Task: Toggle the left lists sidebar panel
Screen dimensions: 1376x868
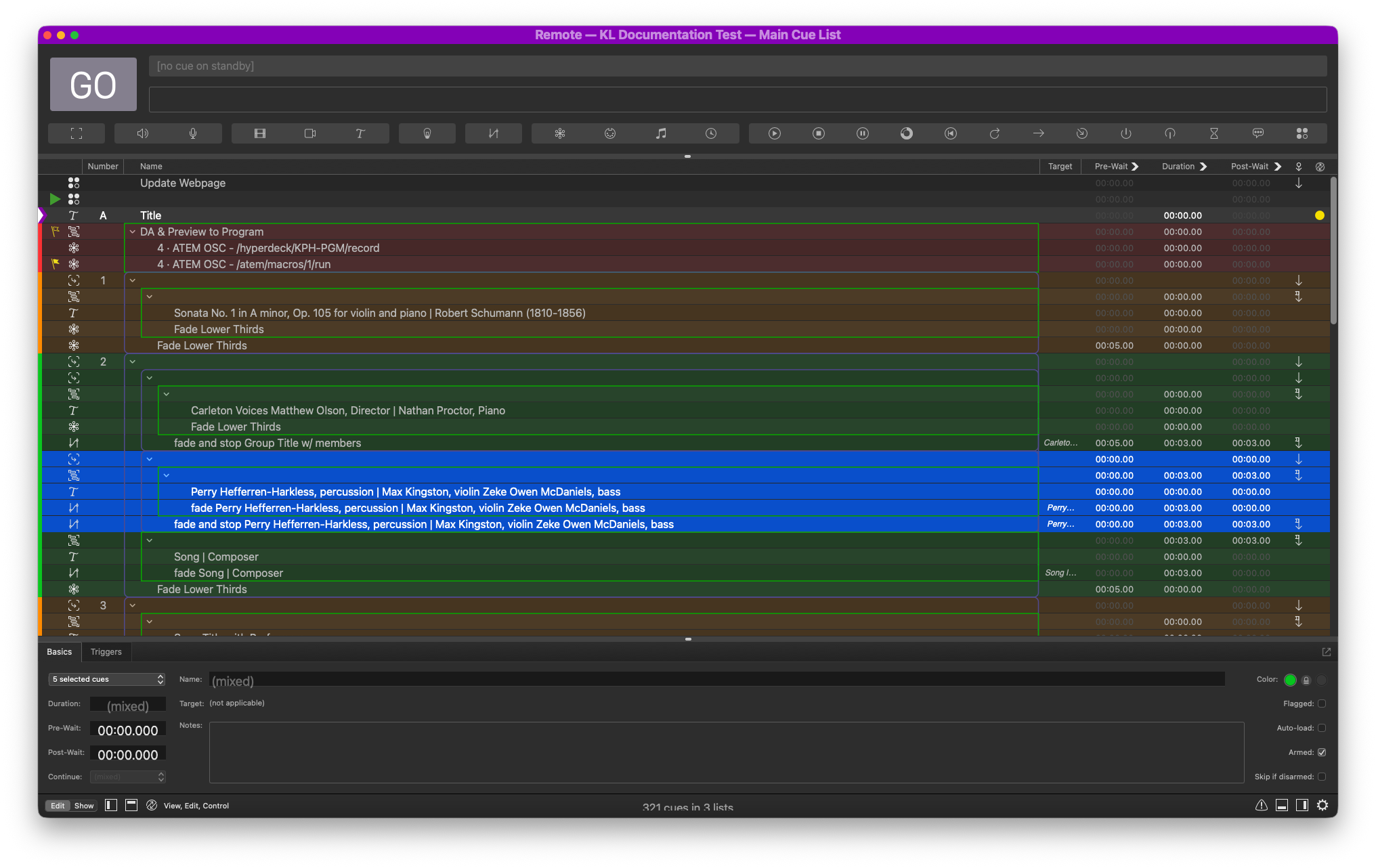Action: pos(111,805)
